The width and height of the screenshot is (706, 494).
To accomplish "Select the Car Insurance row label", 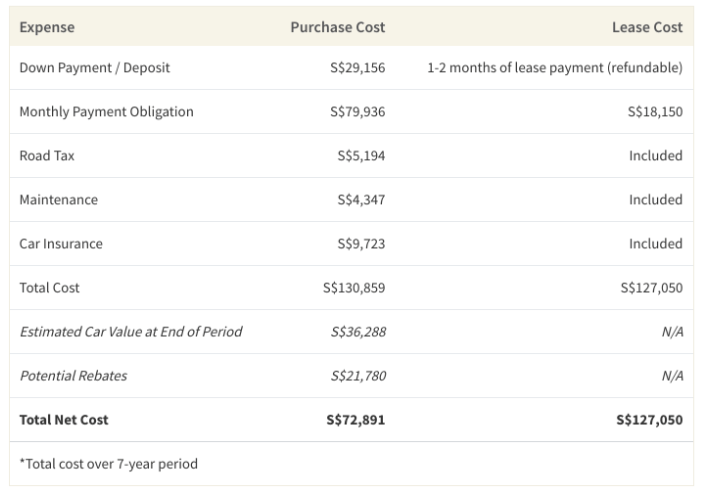I will pos(61,244).
